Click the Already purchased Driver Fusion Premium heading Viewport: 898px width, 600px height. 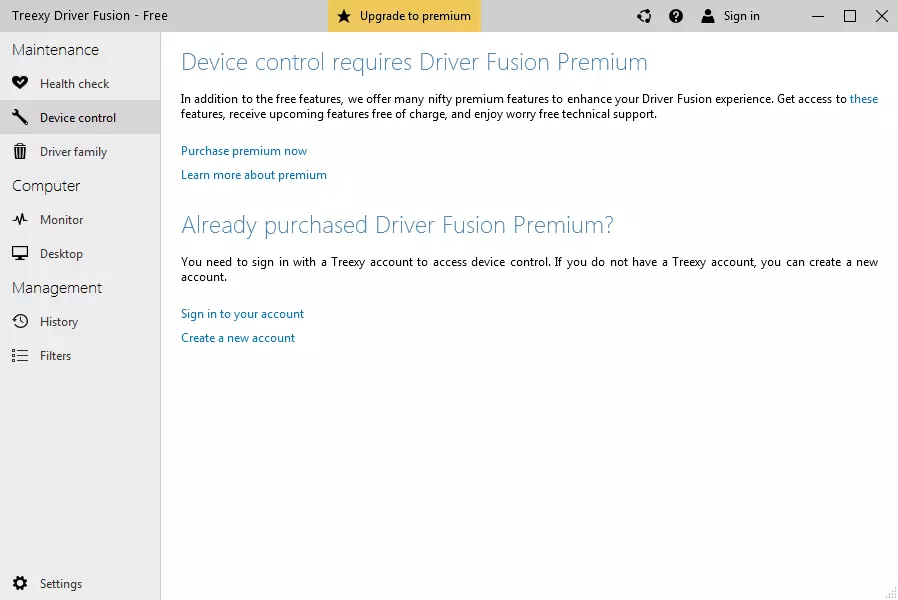tap(397, 226)
